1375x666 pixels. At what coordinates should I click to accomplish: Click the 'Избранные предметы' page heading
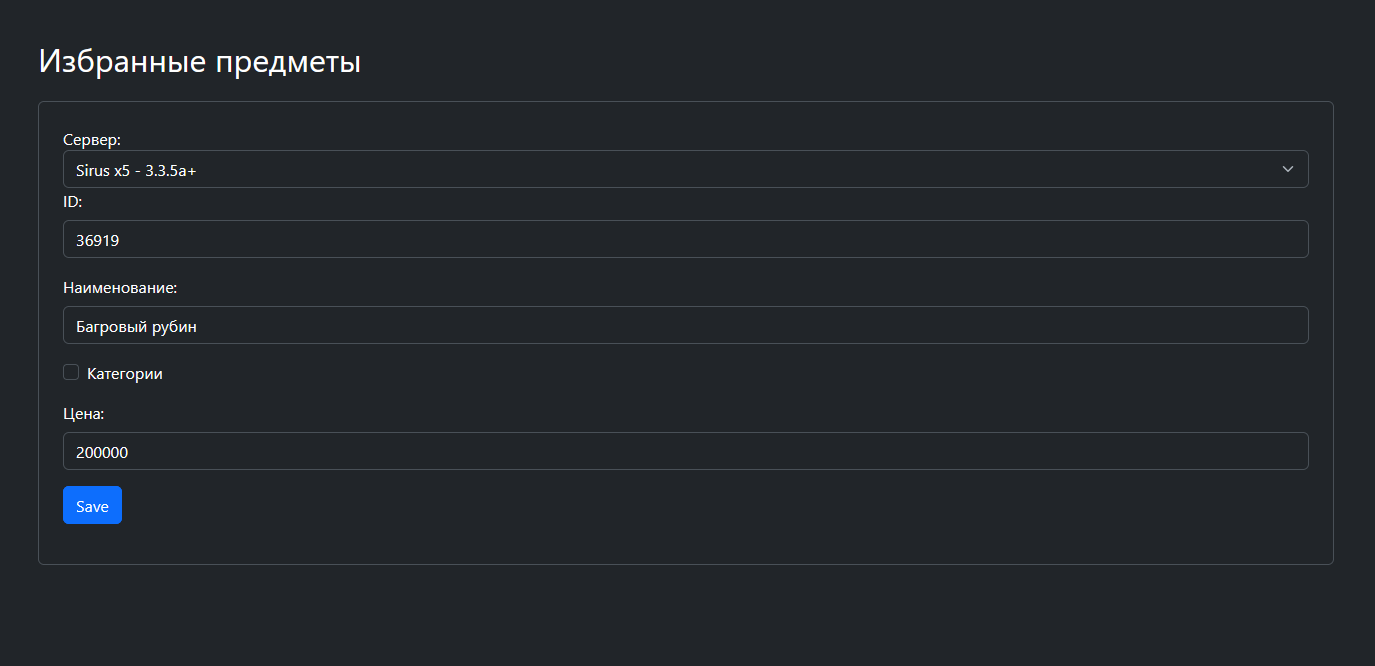[x=199, y=61]
